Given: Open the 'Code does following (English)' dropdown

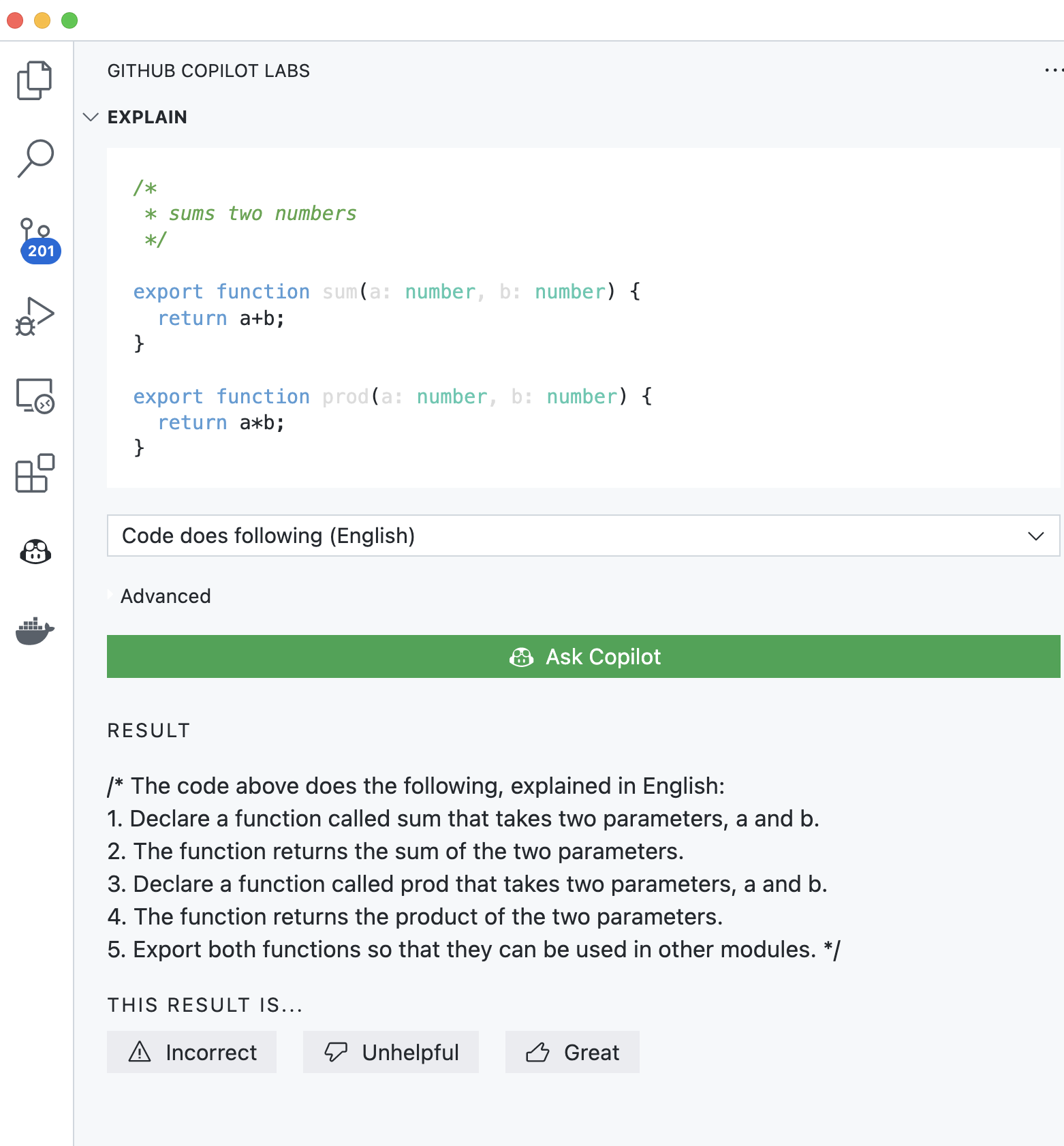Looking at the screenshot, I should (x=582, y=536).
